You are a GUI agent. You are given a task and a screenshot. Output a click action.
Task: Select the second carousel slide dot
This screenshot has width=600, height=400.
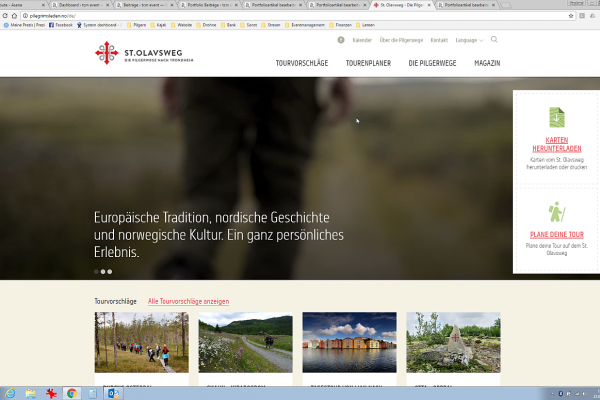click(103, 272)
